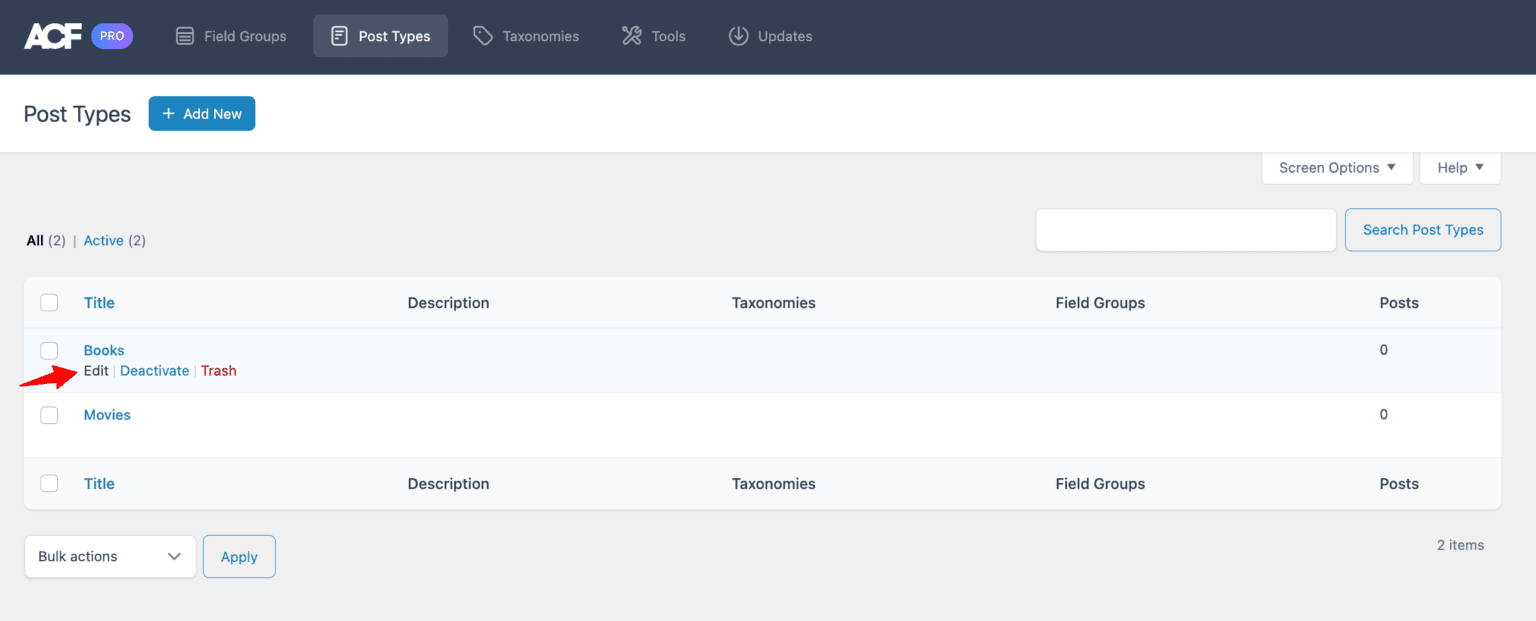Show the All post types filter
The width and height of the screenshot is (1536, 621).
[33, 240]
